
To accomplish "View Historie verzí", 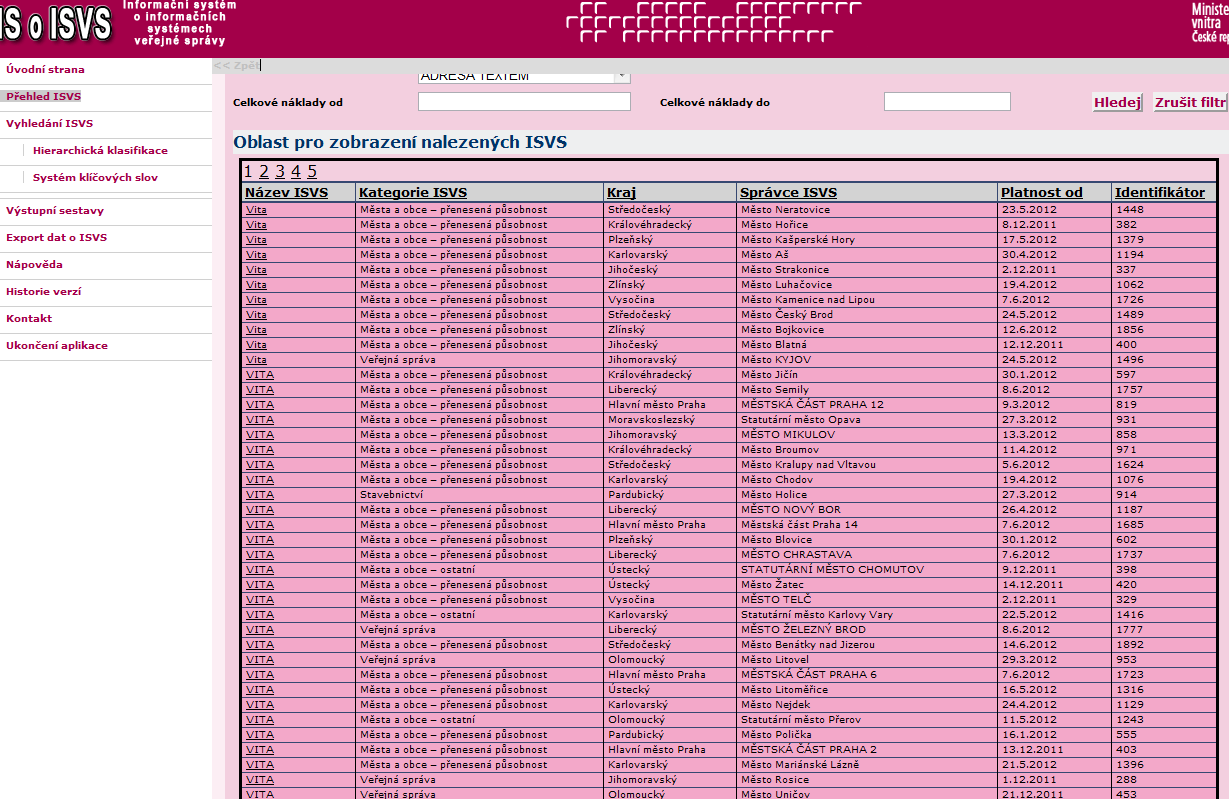I will [x=44, y=292].
